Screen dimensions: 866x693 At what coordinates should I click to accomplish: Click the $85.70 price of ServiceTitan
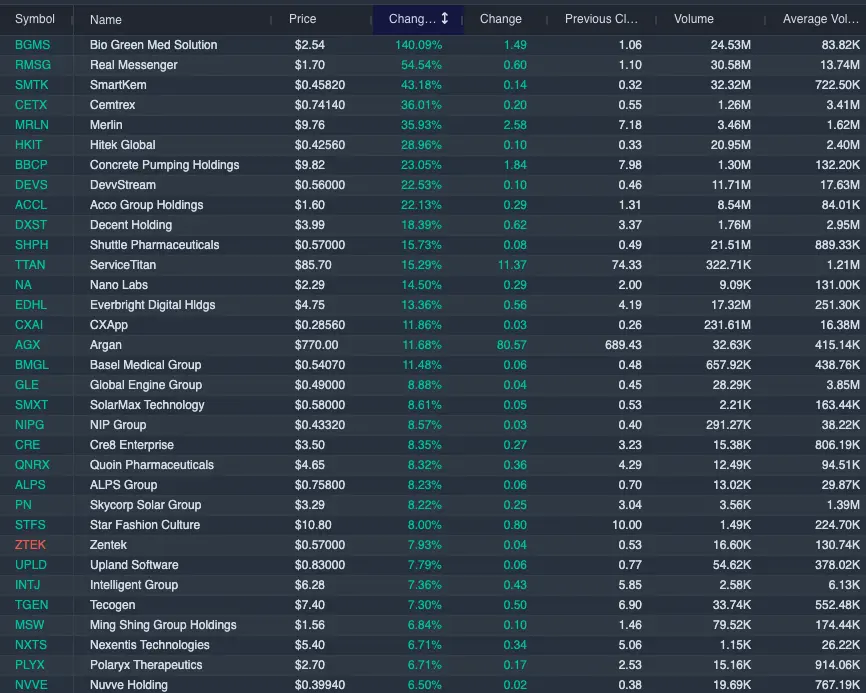pos(313,265)
